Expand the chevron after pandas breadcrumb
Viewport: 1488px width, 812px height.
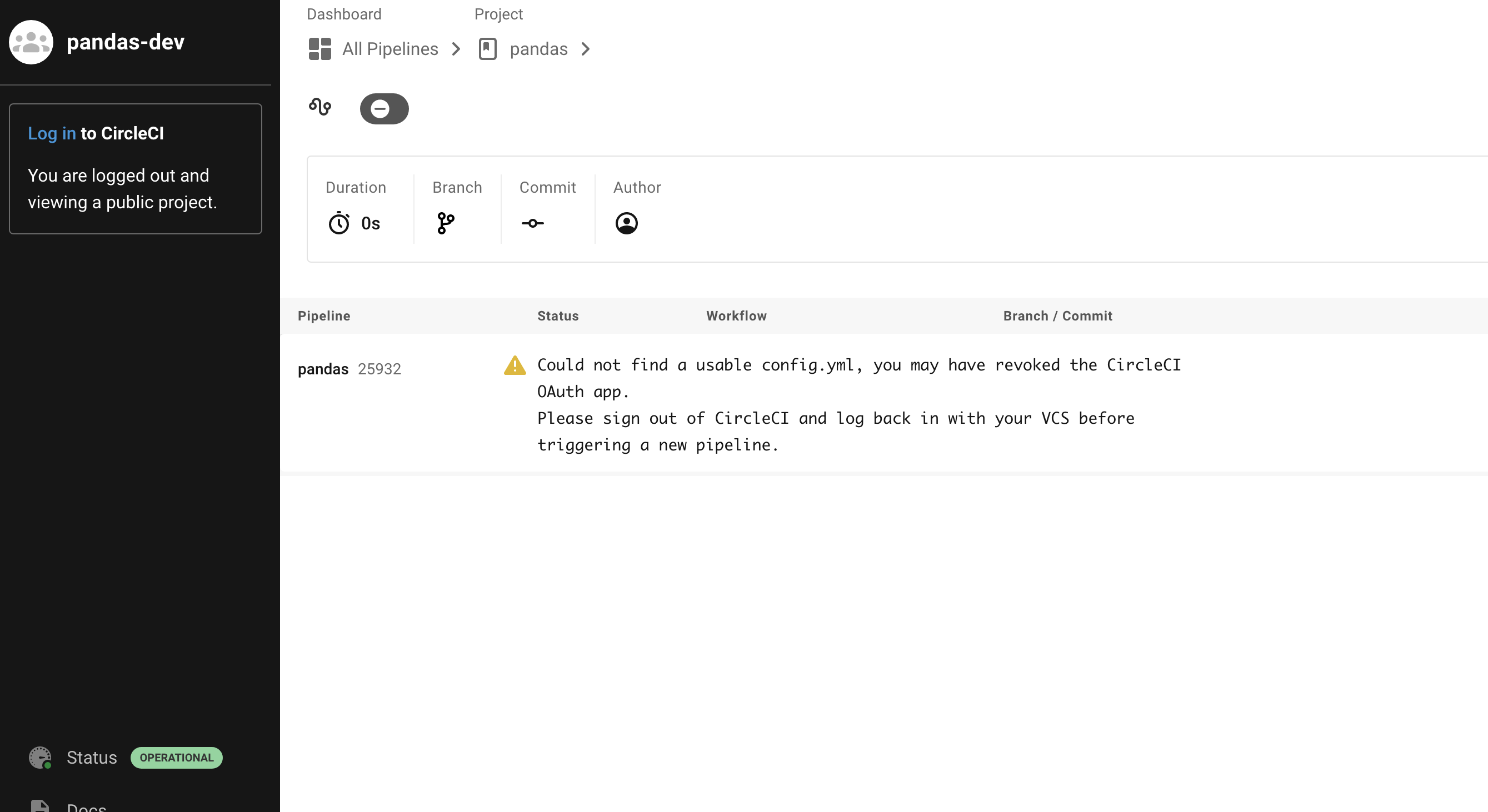[586, 49]
